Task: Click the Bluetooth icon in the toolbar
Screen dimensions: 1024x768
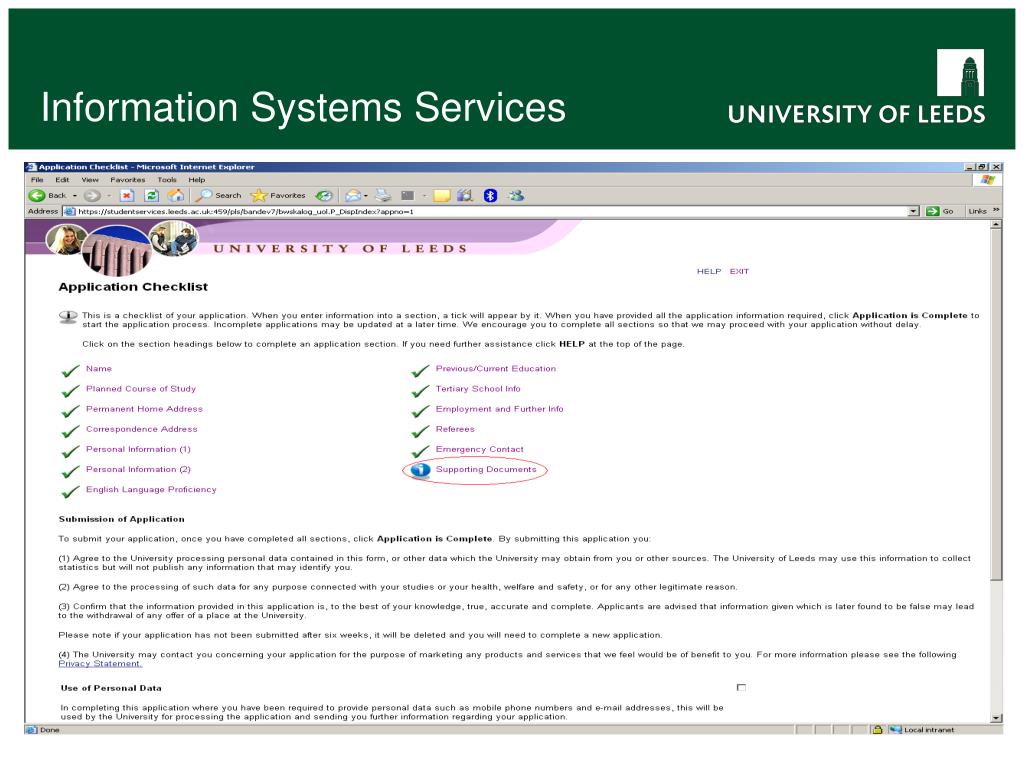Action: (x=490, y=195)
